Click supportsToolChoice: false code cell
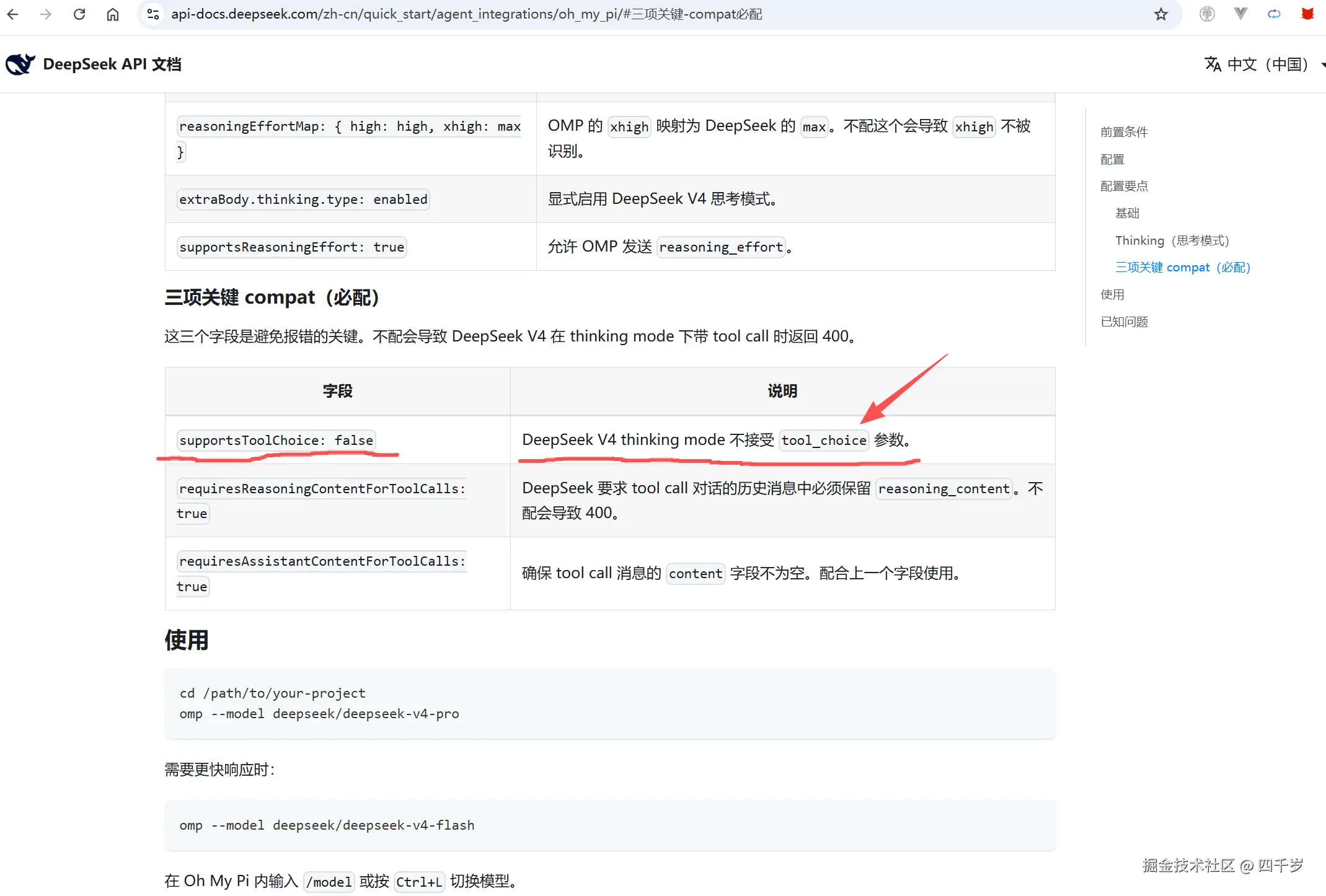Viewport: 1326px width, 896px height. coord(276,440)
